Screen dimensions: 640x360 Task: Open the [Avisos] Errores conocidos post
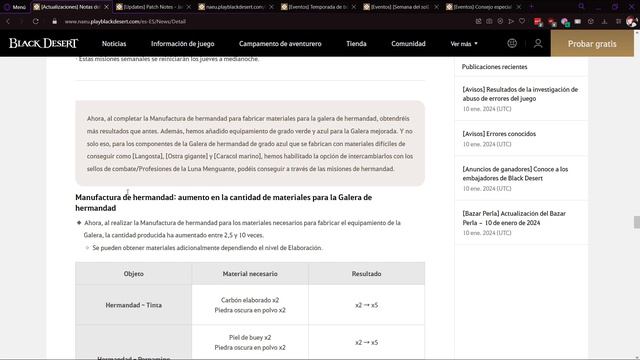click(x=499, y=133)
